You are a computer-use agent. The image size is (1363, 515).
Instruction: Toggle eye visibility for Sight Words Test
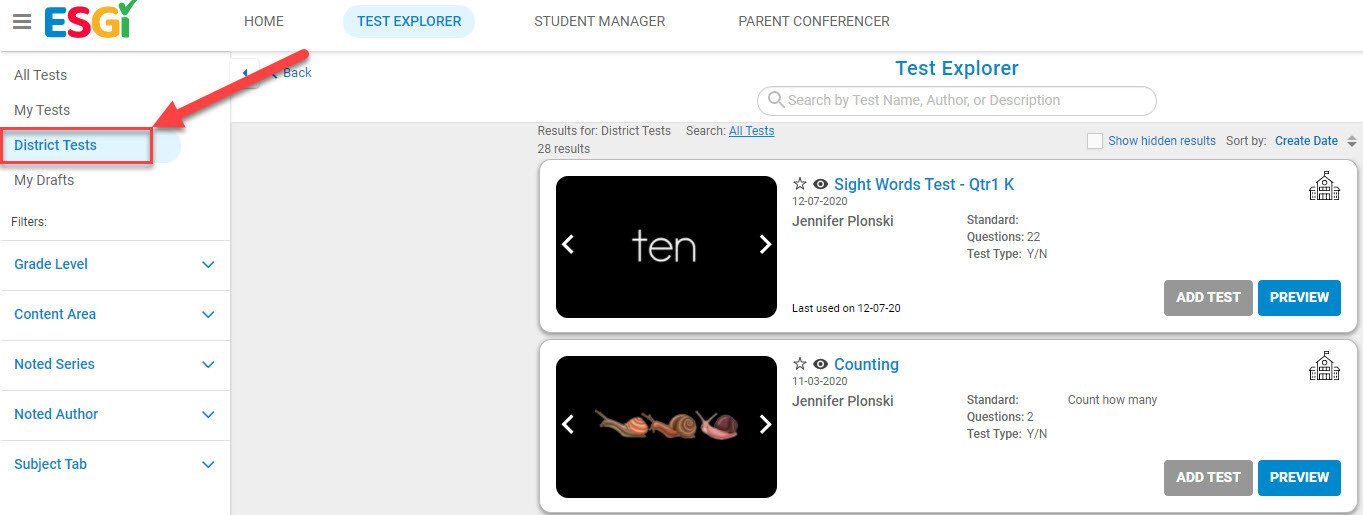click(821, 184)
